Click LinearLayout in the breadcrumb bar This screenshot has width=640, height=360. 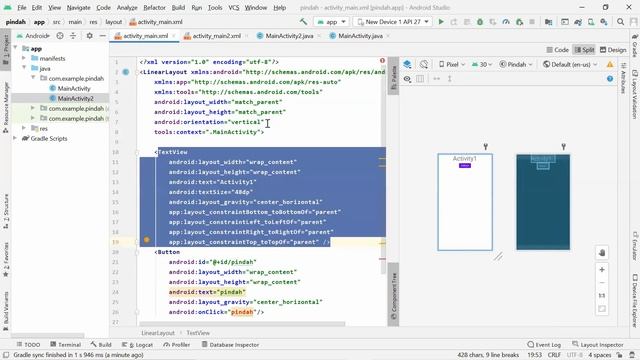[x=158, y=333]
